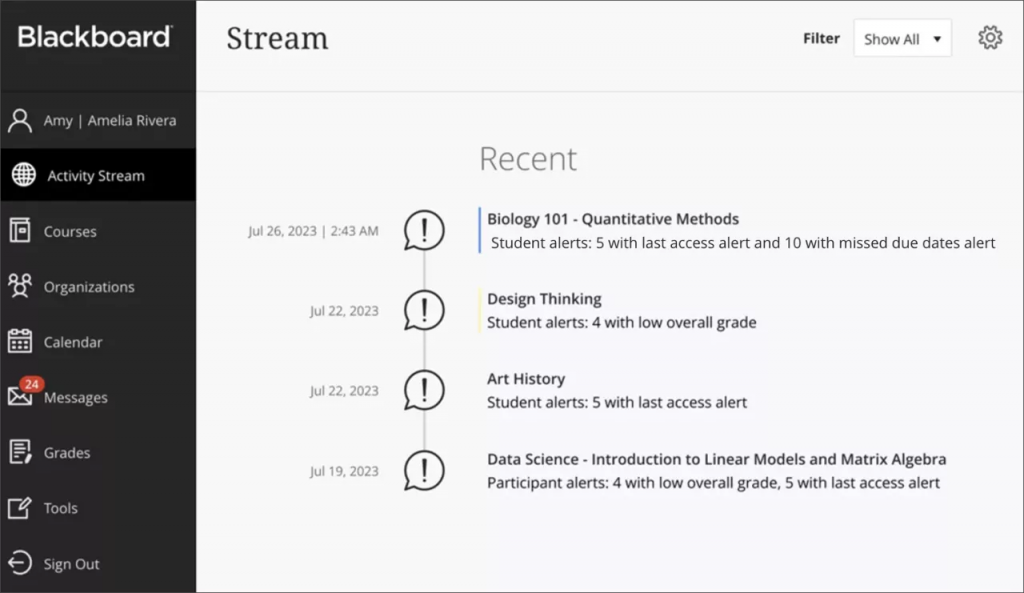The image size is (1024, 593).
Task: Select the Activity Stream globe icon
Action: (x=22, y=175)
